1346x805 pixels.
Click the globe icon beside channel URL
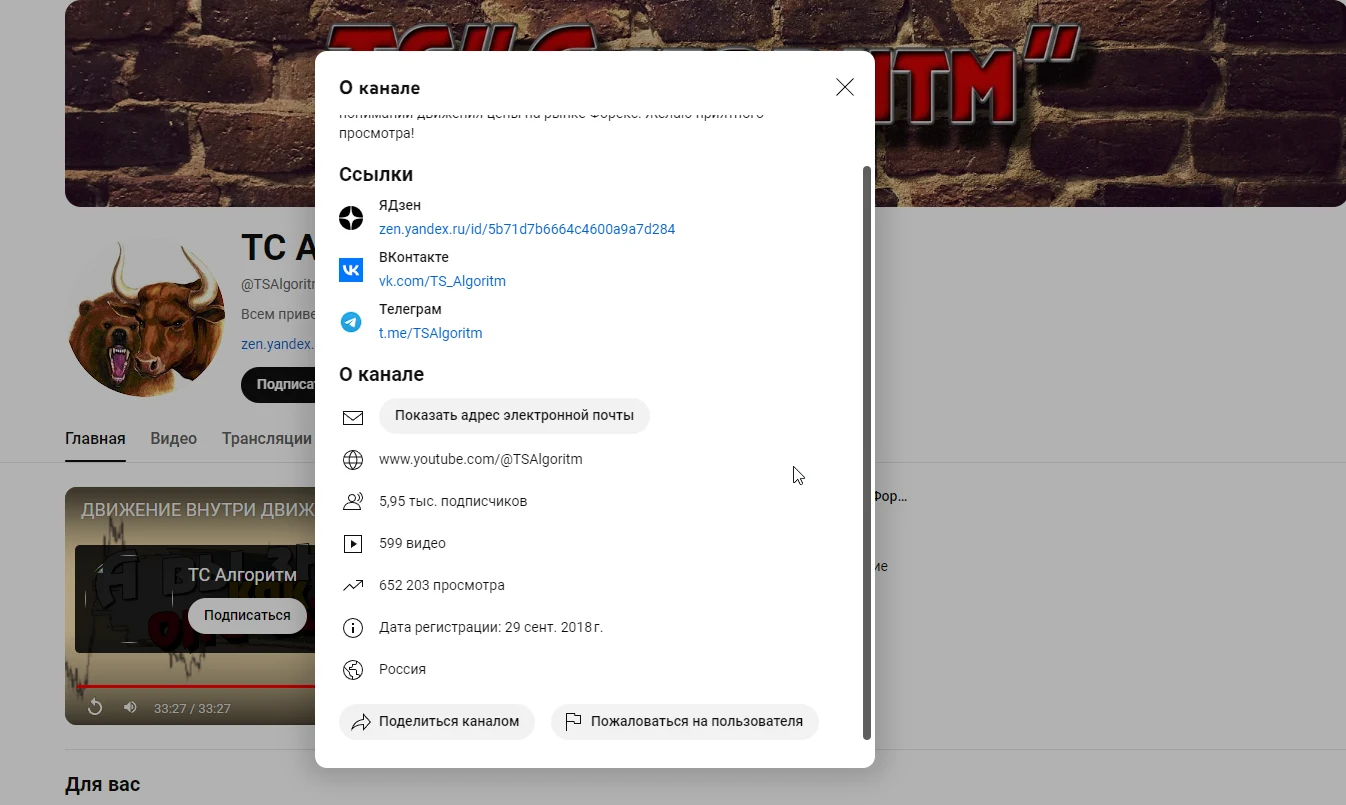coord(353,459)
